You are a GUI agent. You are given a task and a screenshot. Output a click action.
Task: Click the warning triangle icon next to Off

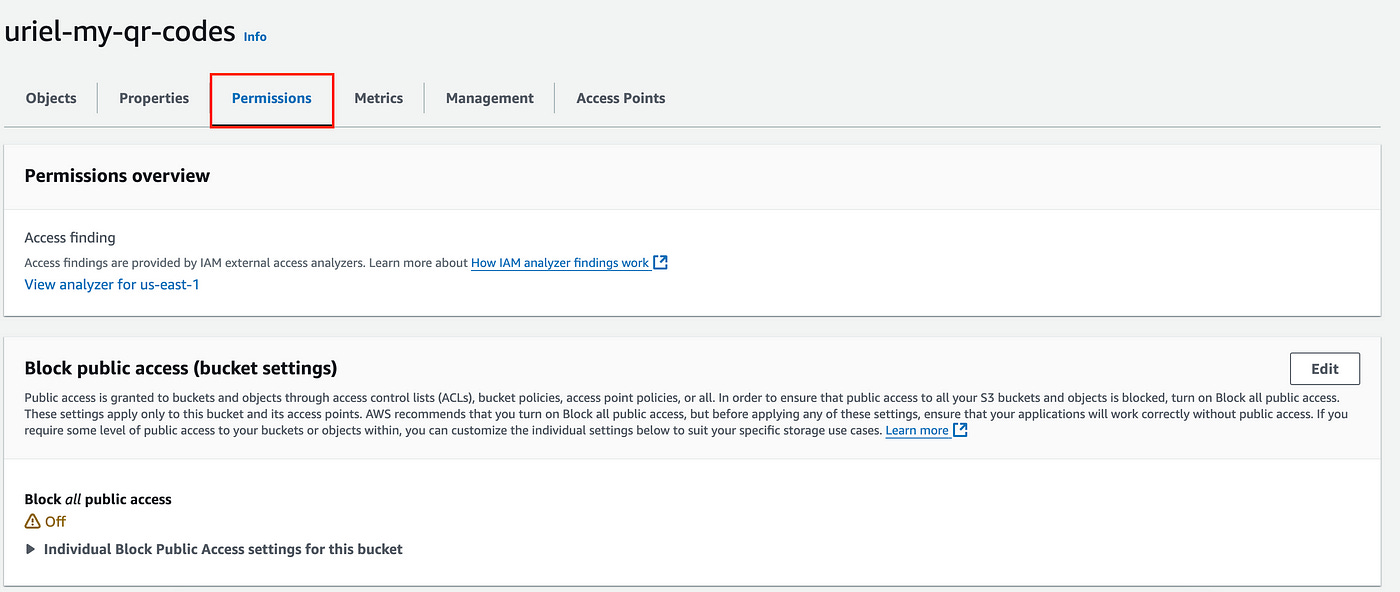click(x=33, y=521)
